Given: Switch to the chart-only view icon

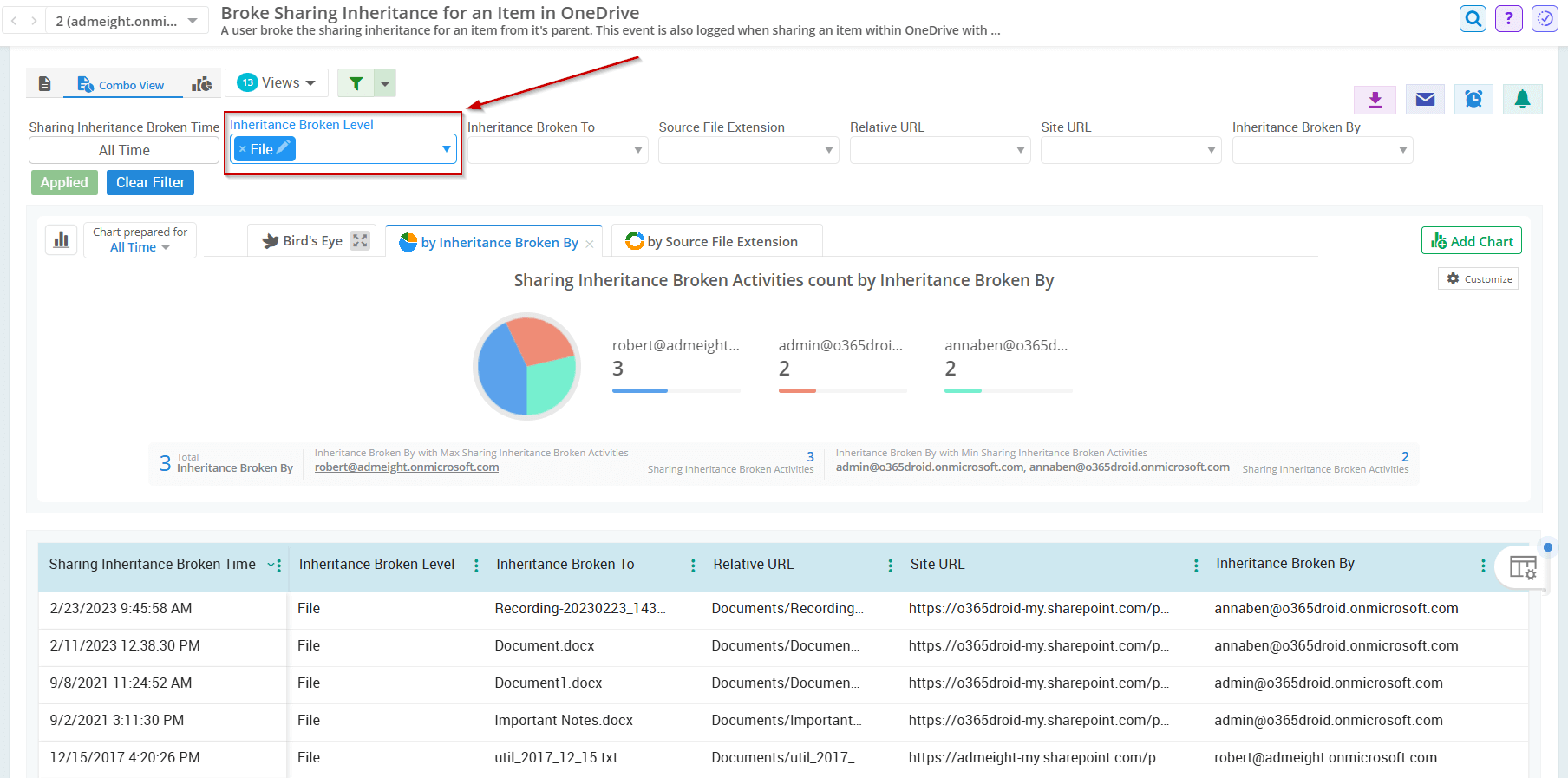Looking at the screenshot, I should click(201, 84).
